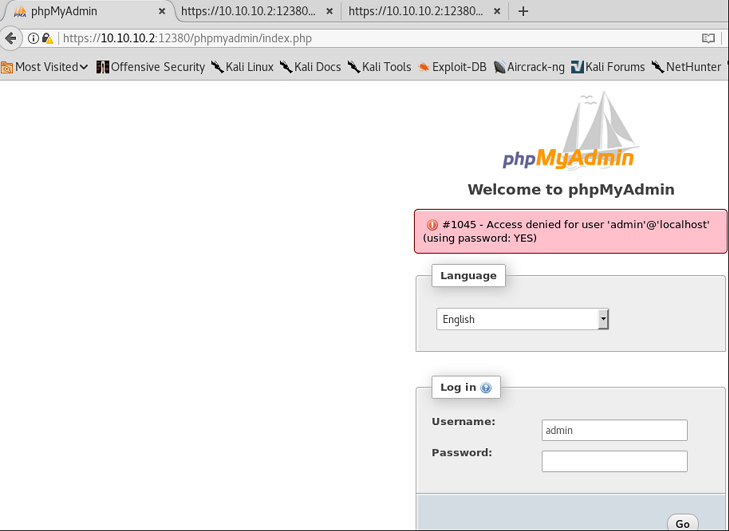Screen dimensions: 729x531
Task: Close the third 10.10.10.2 tab
Action: tap(497, 11)
